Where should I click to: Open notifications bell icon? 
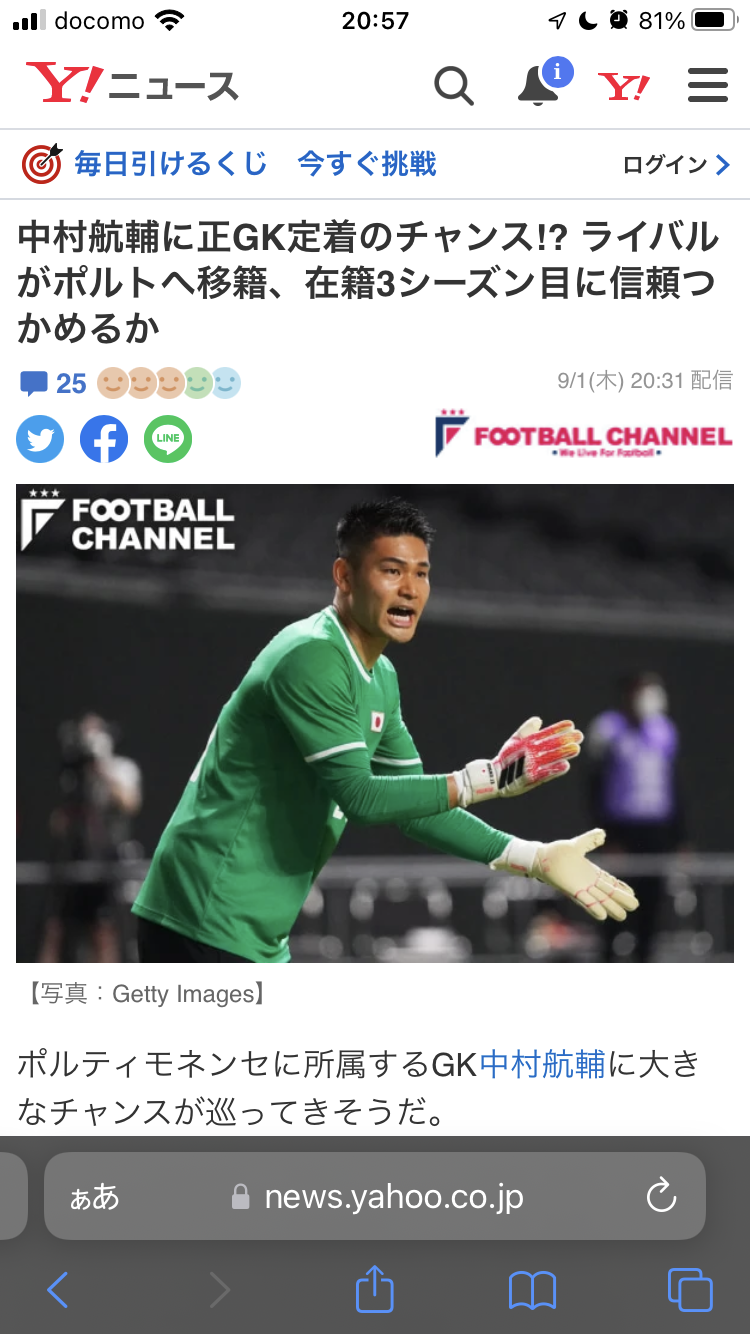pos(542,84)
